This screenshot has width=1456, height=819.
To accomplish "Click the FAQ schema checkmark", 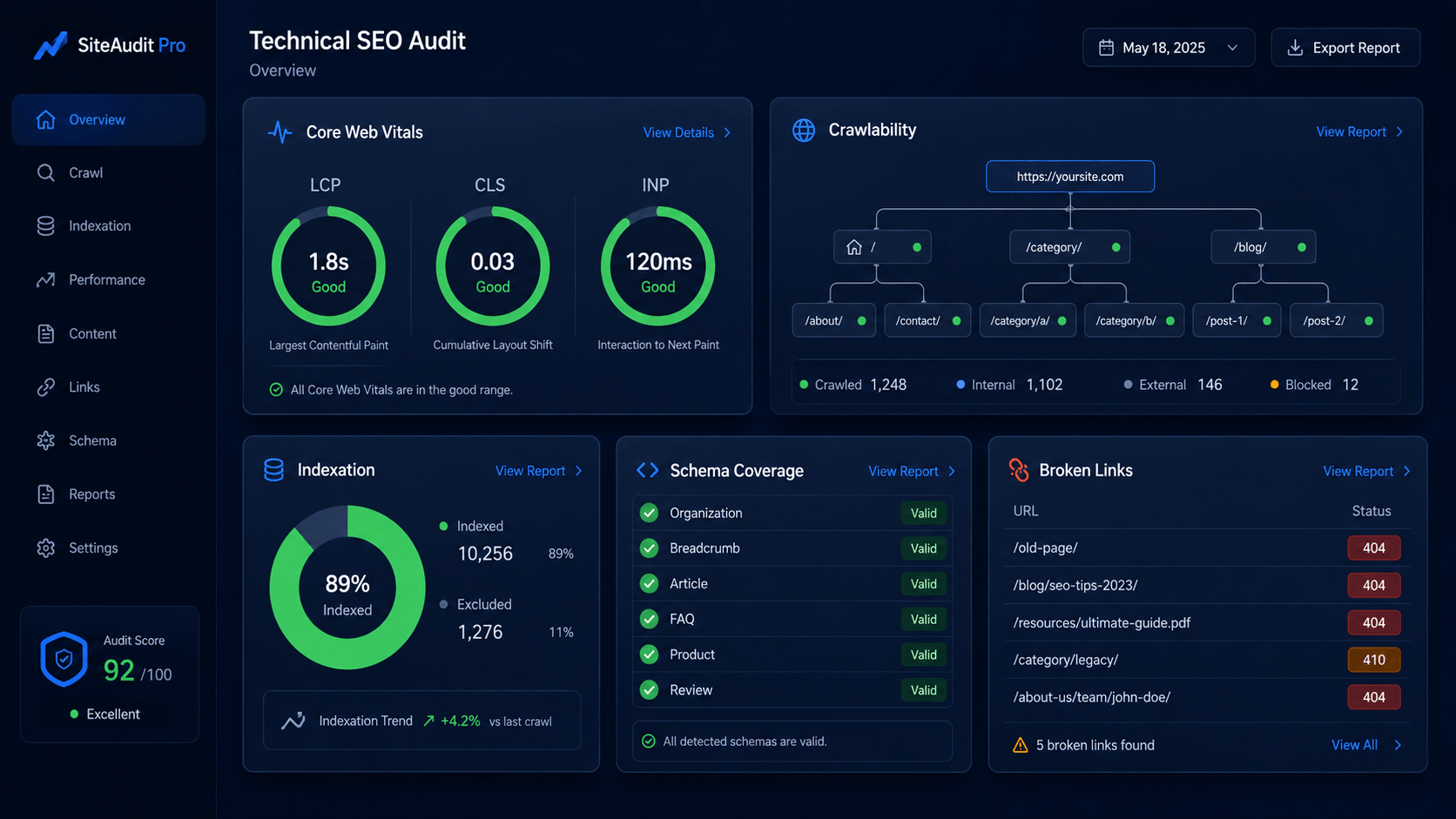I will coord(649,620).
